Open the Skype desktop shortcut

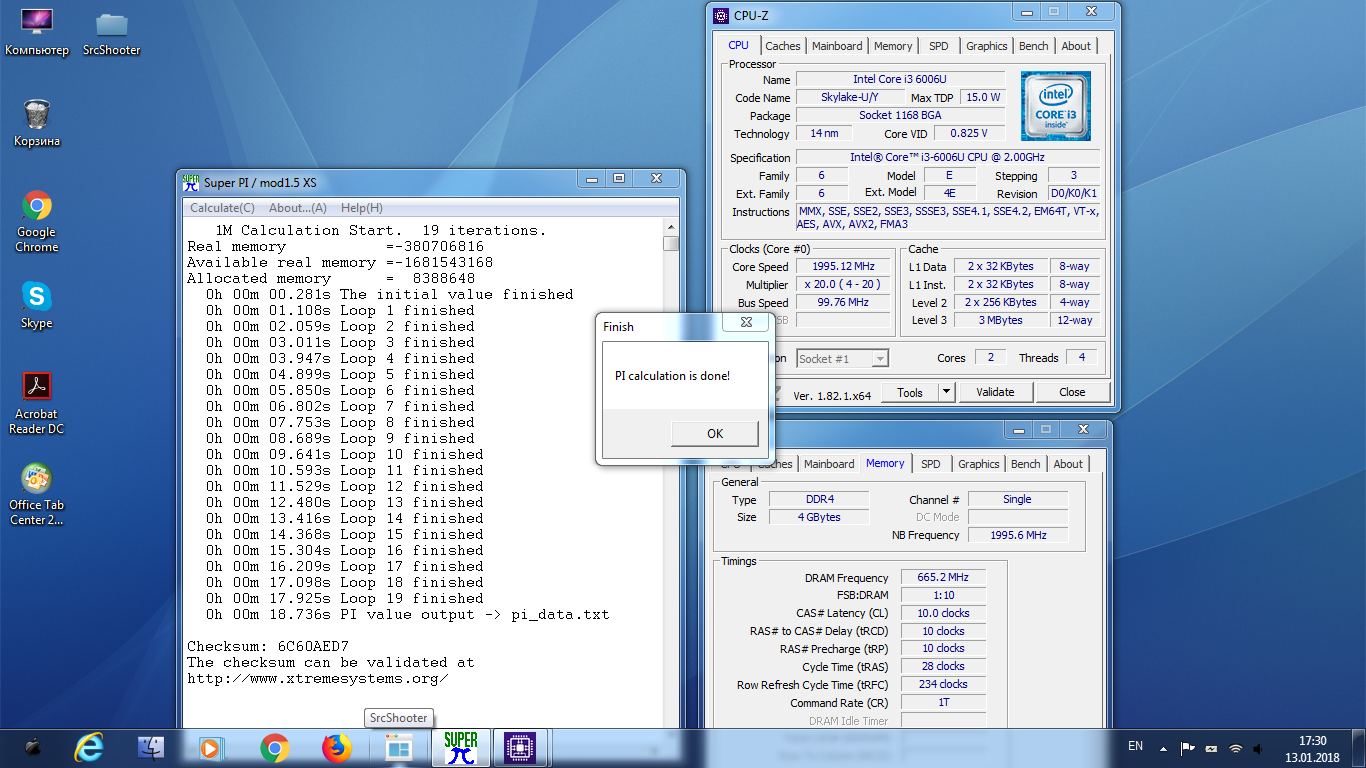[x=37, y=304]
